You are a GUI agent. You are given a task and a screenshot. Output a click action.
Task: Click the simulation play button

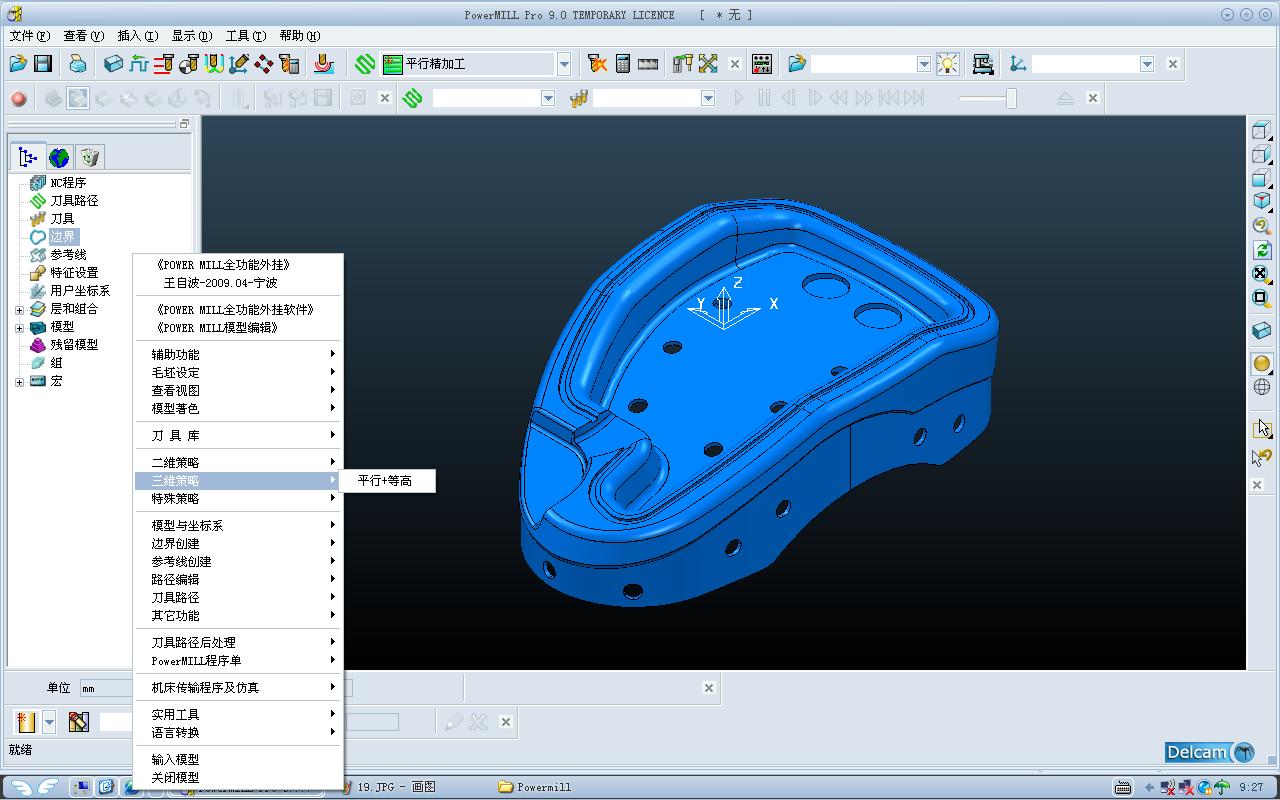pos(739,98)
